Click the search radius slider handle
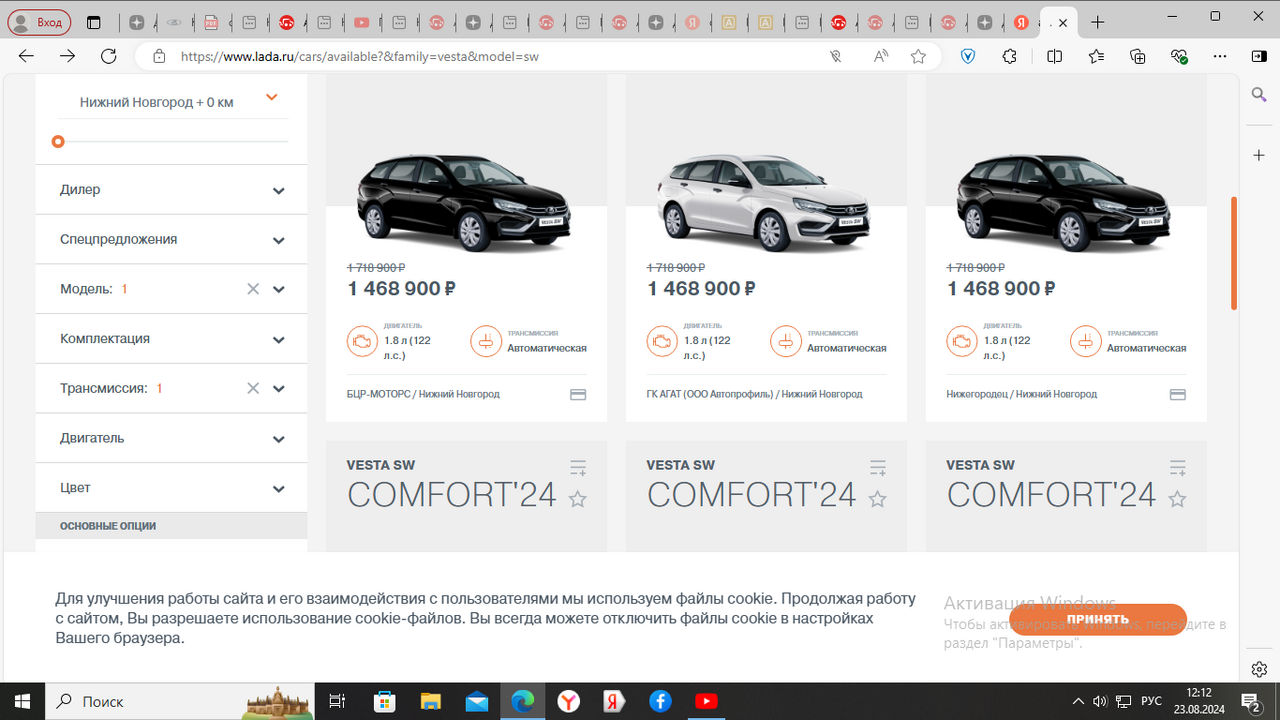Viewport: 1280px width, 720px height. coord(58,142)
